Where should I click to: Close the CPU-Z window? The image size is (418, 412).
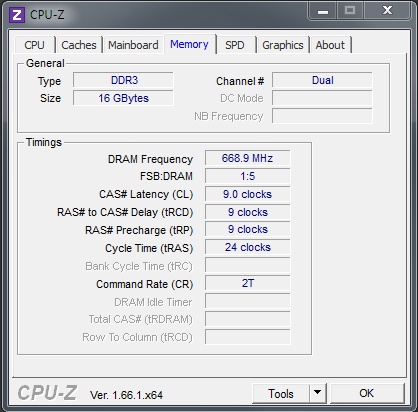click(387, 11)
